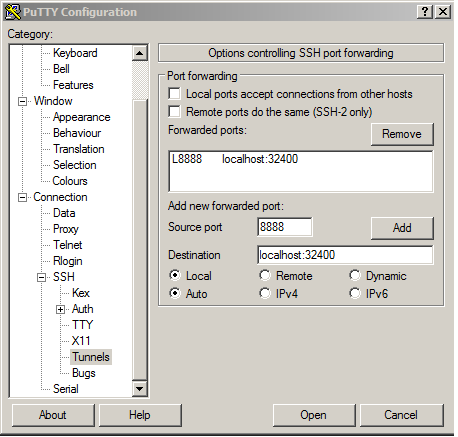The width and height of the screenshot is (458, 437).
Task: Click the Destination input field
Action: coord(345,255)
